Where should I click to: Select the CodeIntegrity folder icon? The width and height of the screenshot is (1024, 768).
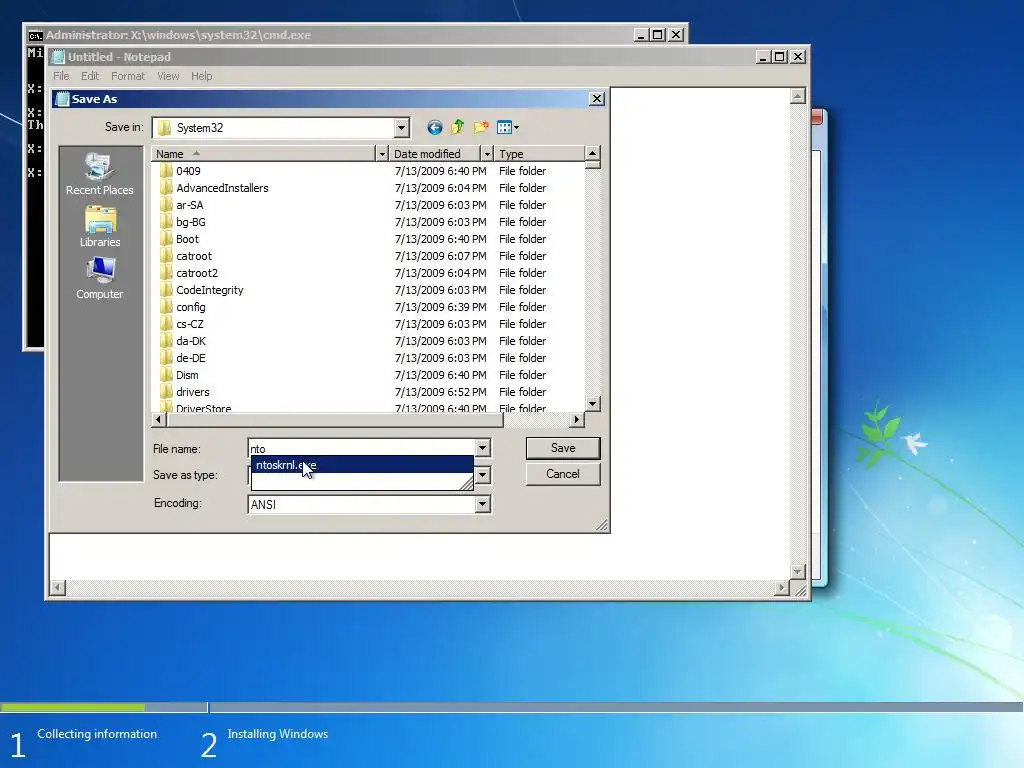coord(167,289)
